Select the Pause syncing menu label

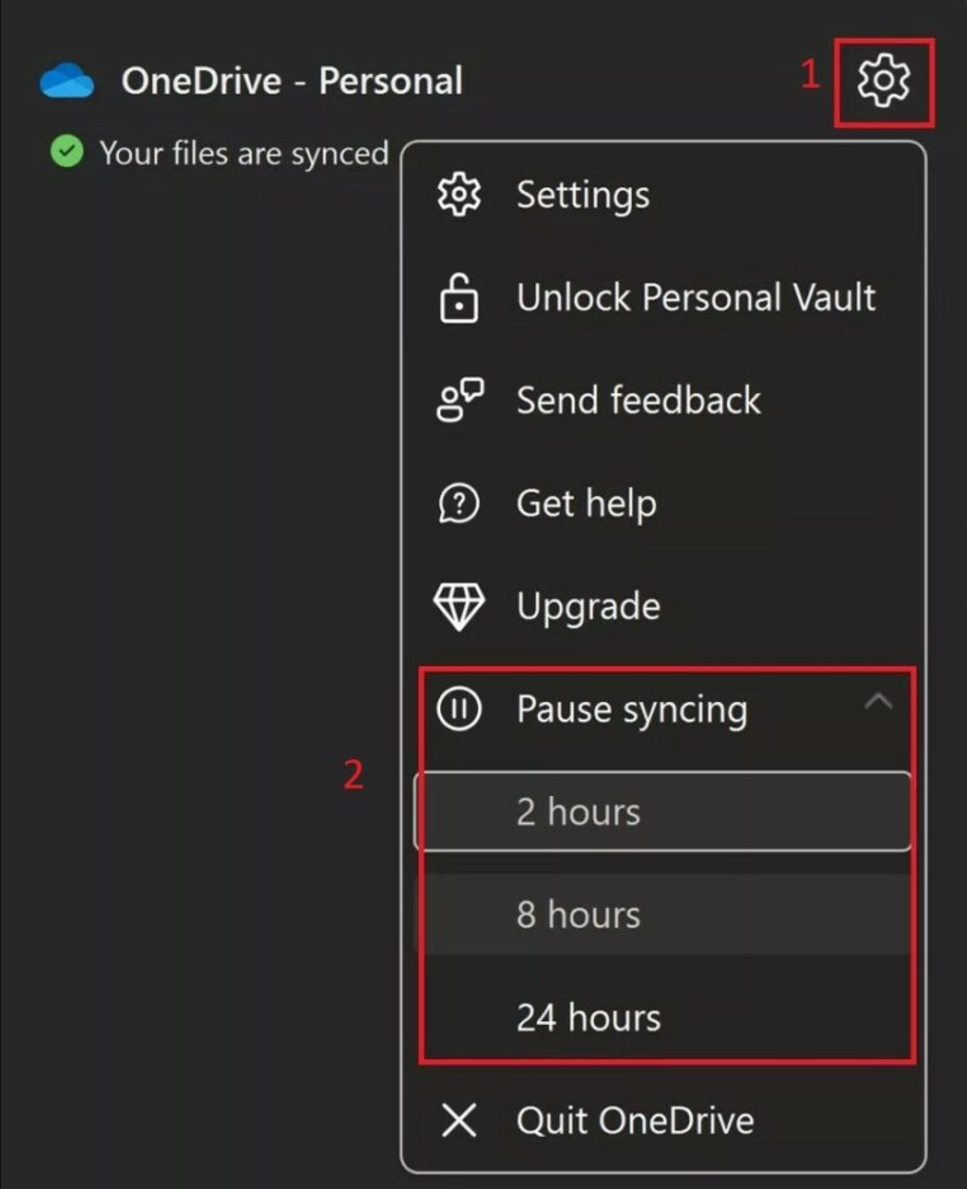pyautogui.click(x=632, y=710)
